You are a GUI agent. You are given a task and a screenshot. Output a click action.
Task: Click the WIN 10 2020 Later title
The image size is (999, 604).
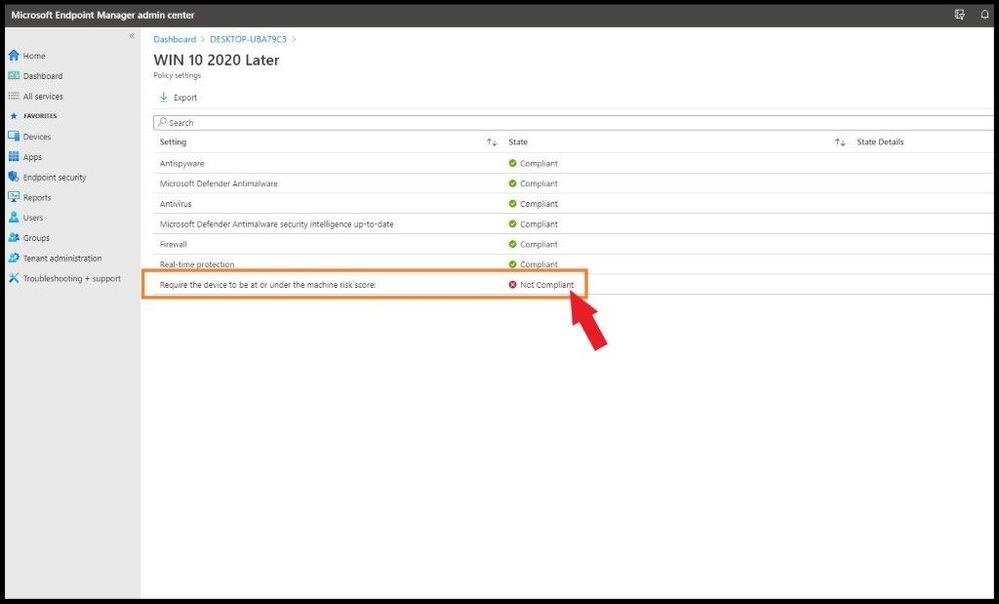(x=217, y=60)
